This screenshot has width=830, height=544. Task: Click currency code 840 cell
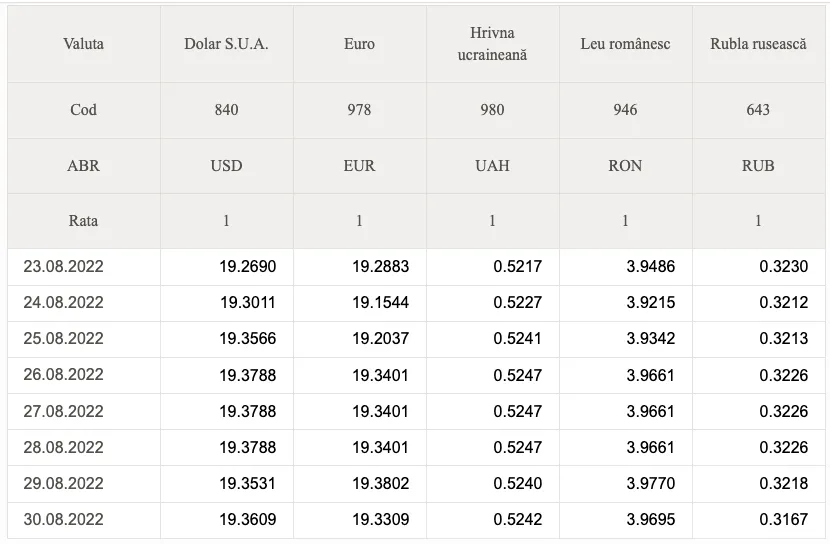[x=227, y=110]
